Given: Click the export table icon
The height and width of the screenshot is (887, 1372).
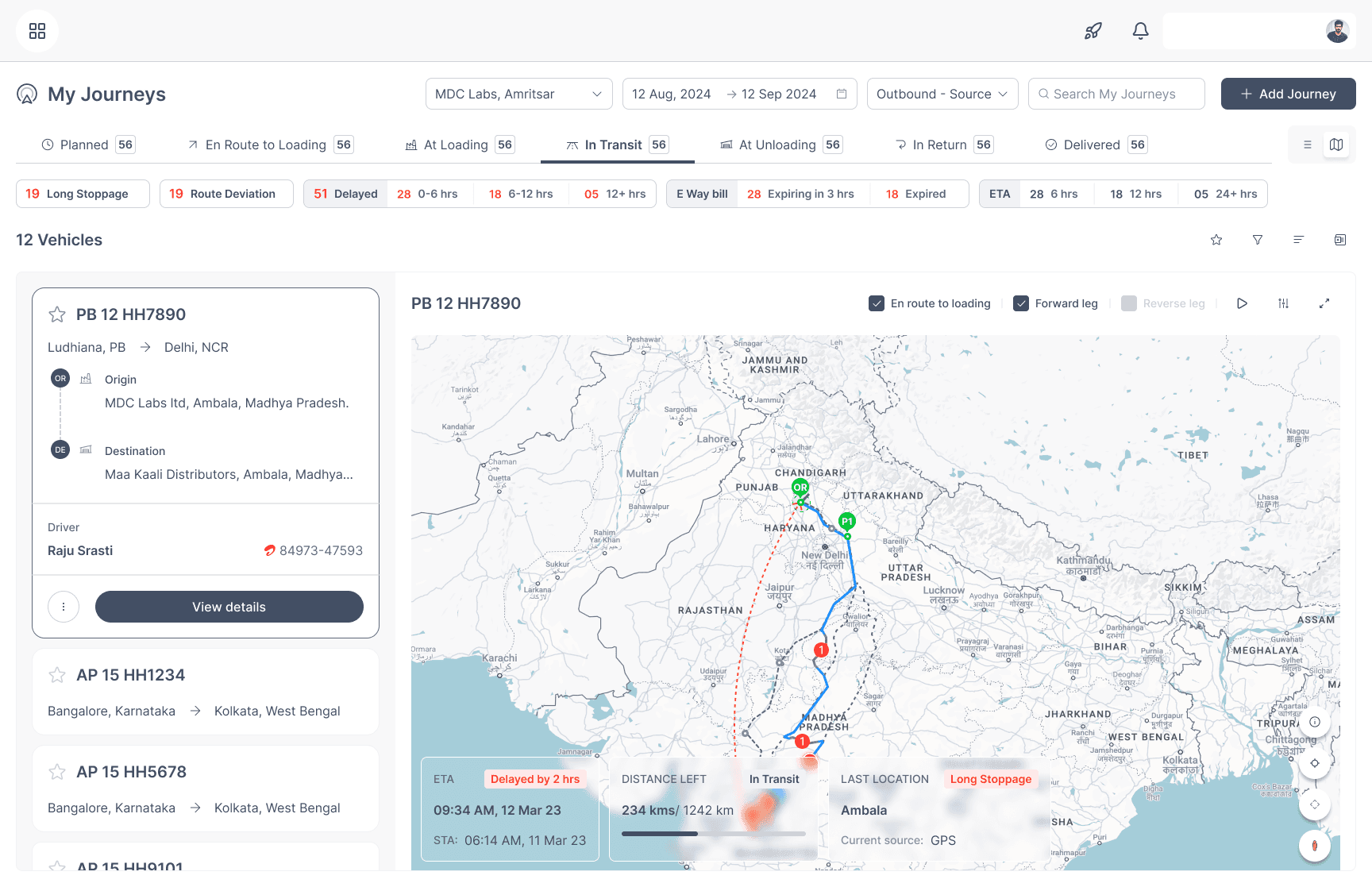Looking at the screenshot, I should [1340, 240].
